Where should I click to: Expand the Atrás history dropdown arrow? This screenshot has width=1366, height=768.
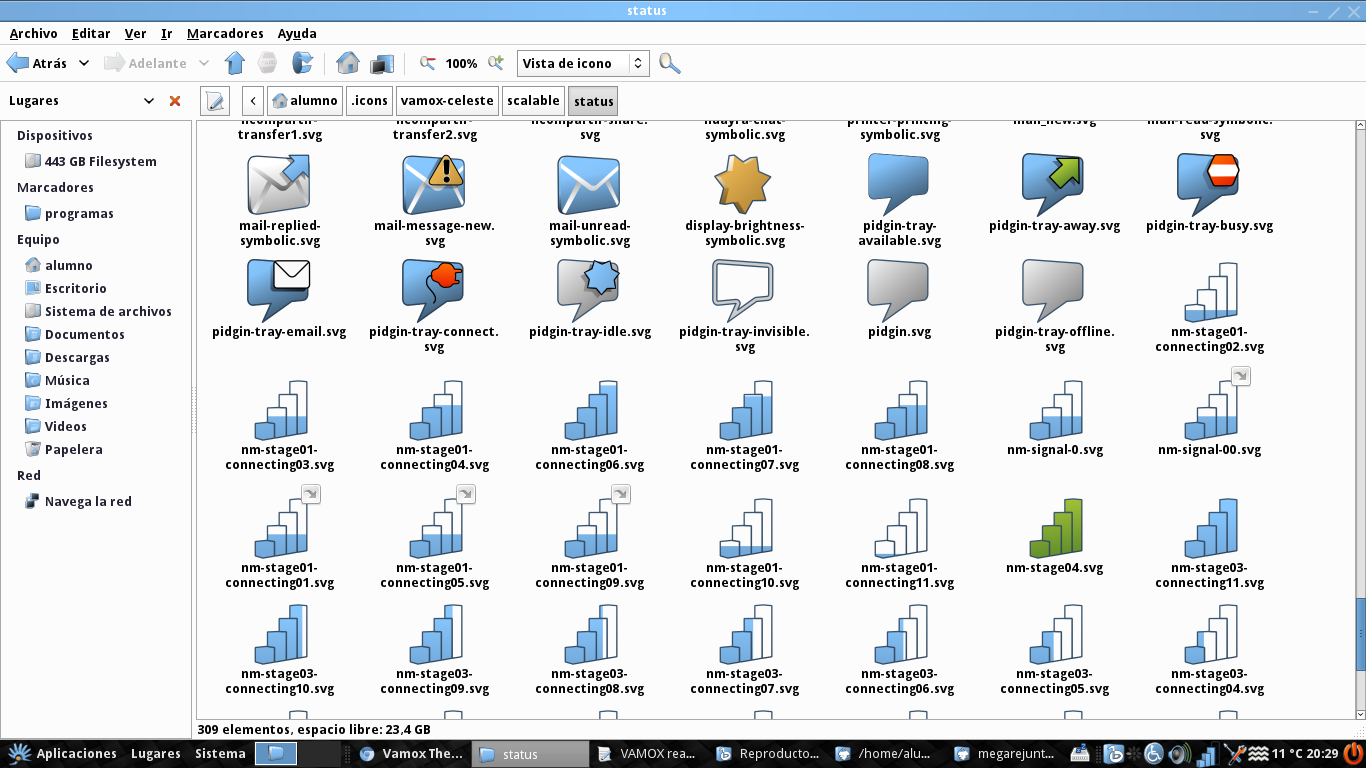point(82,62)
